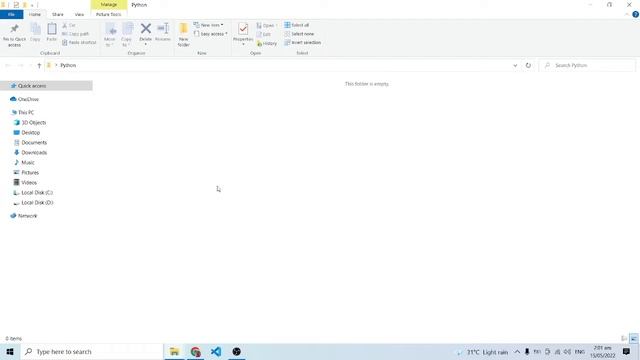
Task: Click Invert selection in ribbon
Action: (x=302, y=42)
